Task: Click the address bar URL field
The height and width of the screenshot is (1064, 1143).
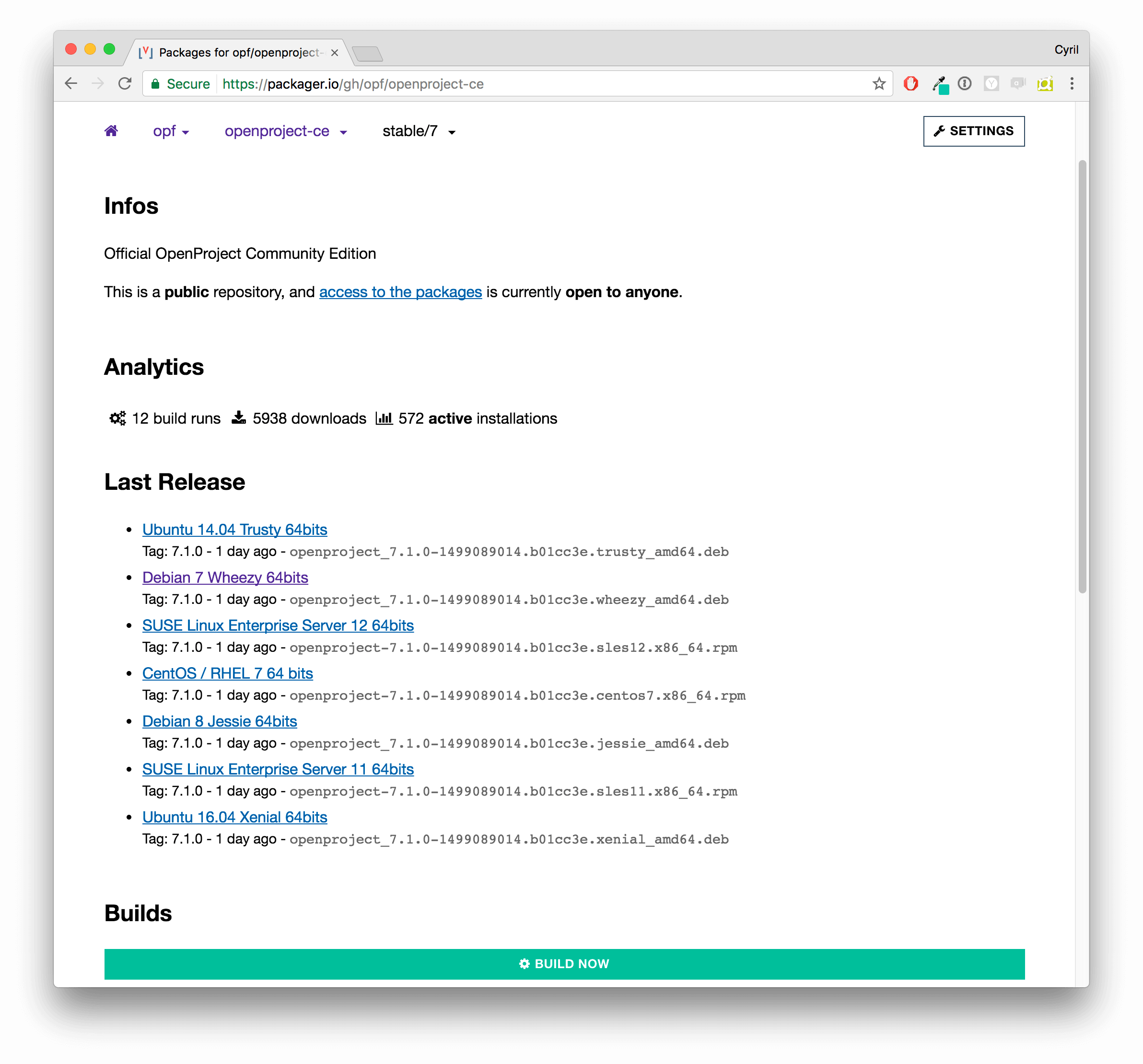Action: (517, 84)
